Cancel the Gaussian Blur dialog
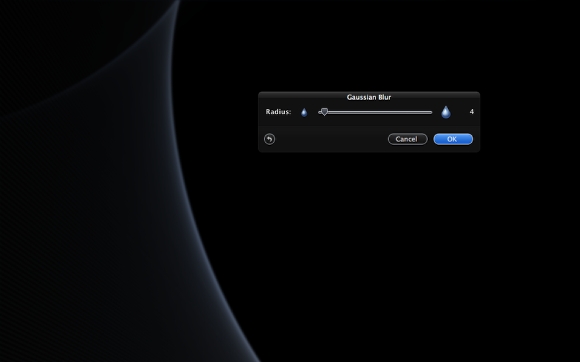The image size is (580, 362). [407, 139]
